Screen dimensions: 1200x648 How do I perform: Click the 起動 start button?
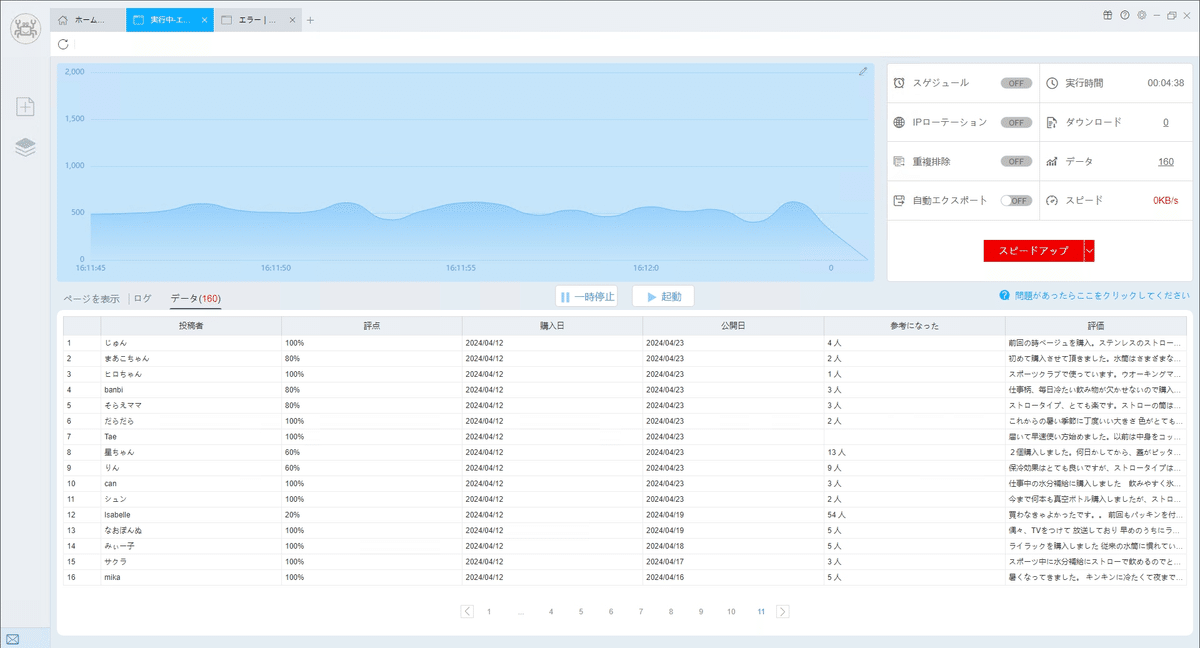(x=663, y=296)
